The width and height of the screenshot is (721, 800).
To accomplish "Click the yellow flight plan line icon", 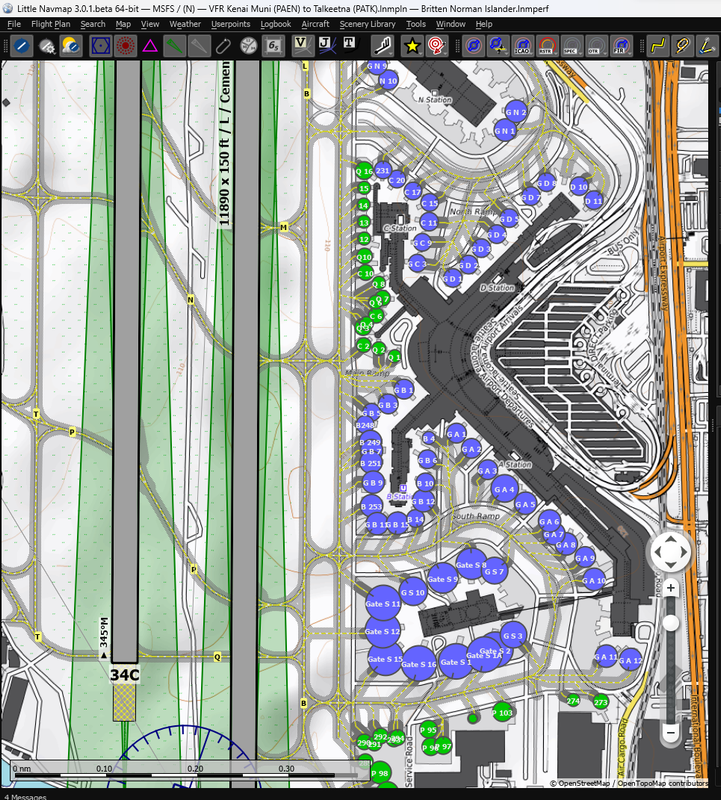I will pyautogui.click(x=658, y=46).
